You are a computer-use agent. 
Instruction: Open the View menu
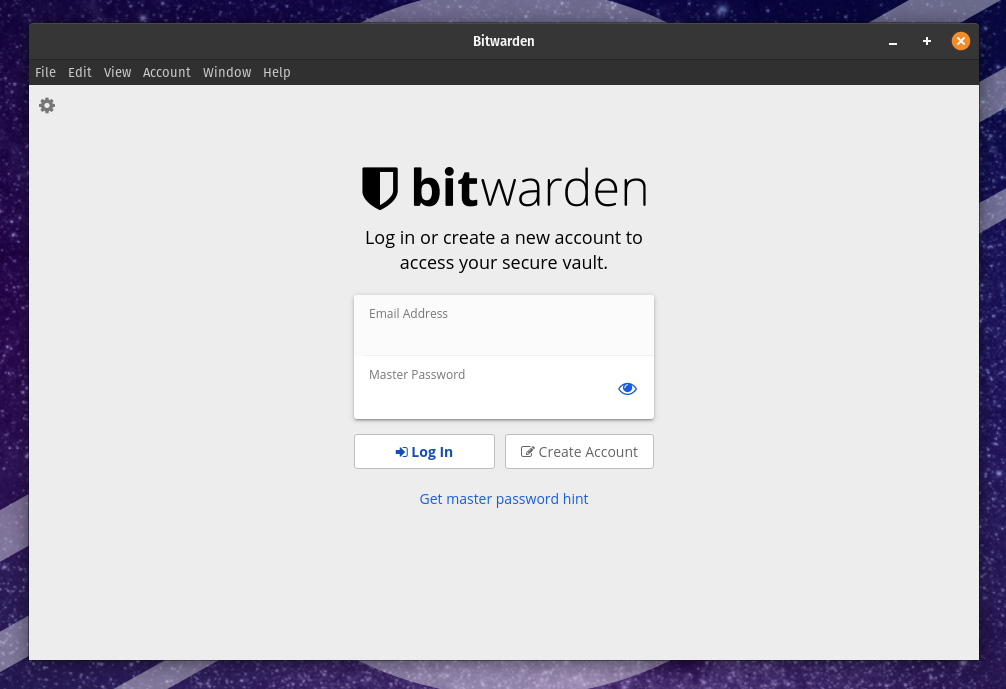point(117,72)
